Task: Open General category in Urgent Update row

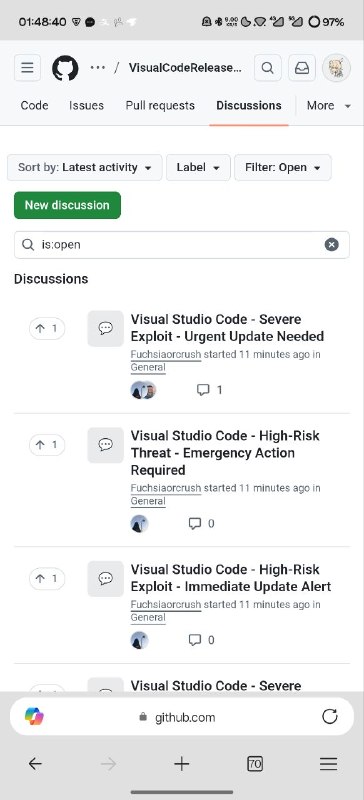Action: coord(148,367)
